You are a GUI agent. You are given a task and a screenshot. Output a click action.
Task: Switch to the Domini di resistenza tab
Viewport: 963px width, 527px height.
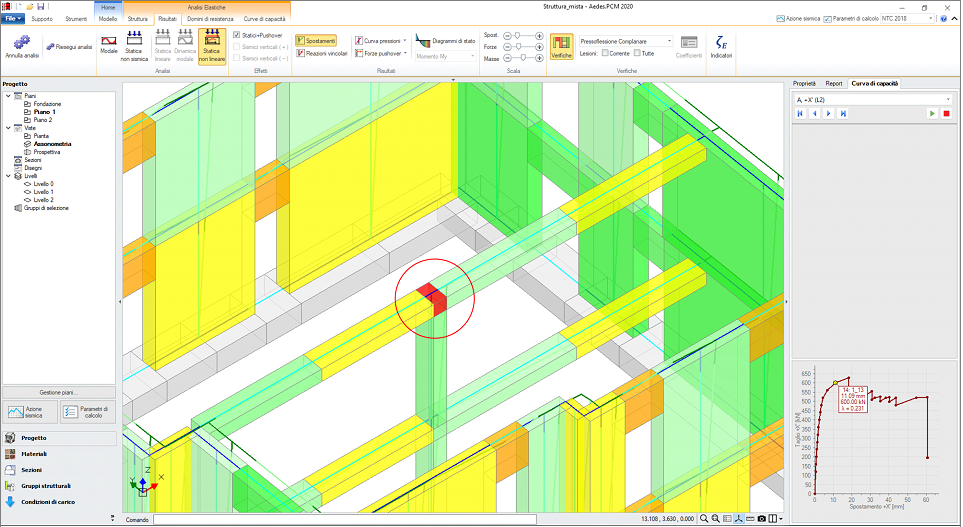click(x=210, y=18)
